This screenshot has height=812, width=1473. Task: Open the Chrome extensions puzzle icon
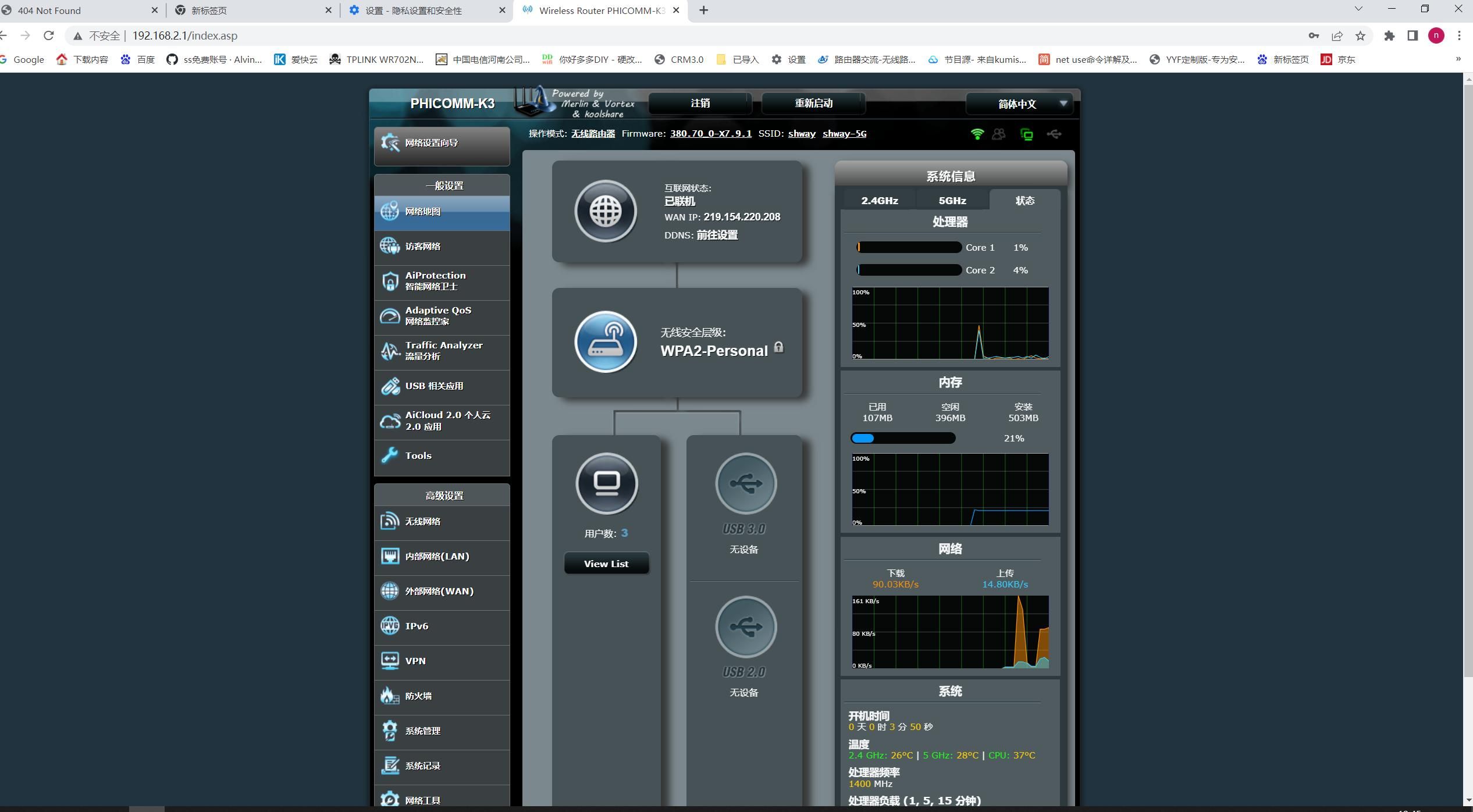[1389, 35]
